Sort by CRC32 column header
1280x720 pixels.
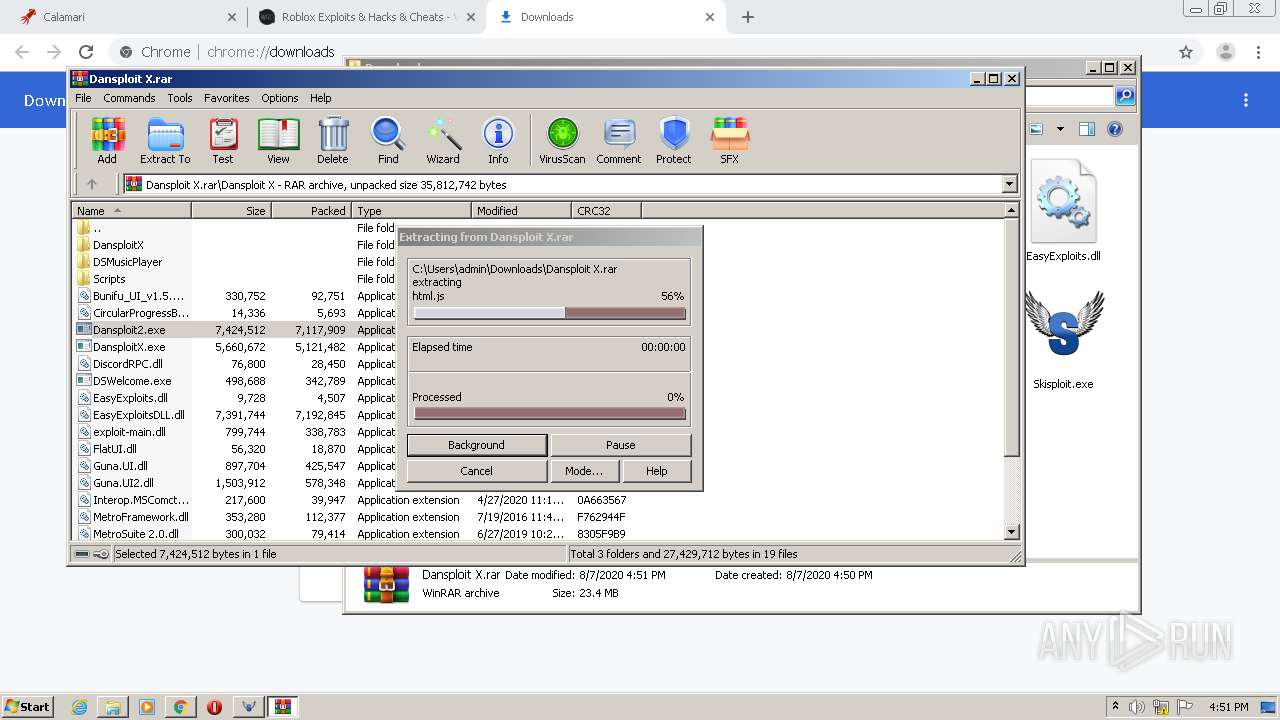[x=606, y=211]
